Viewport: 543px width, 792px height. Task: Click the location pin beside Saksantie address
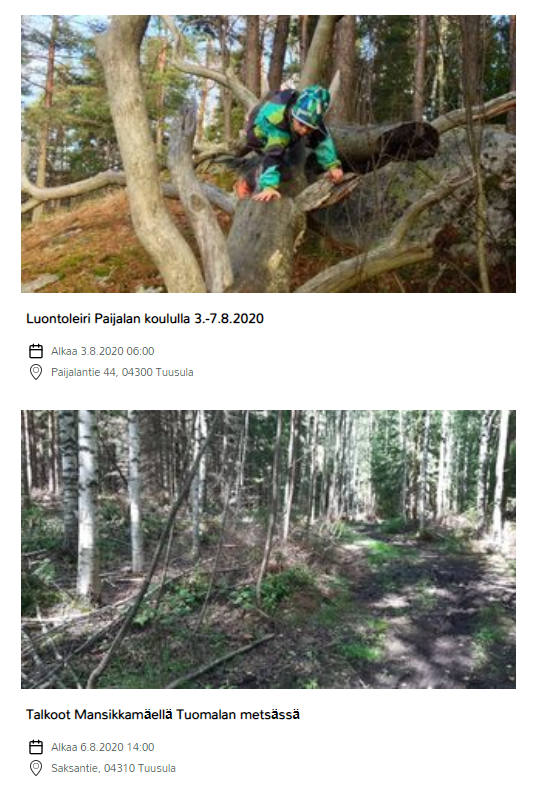[x=36, y=768]
